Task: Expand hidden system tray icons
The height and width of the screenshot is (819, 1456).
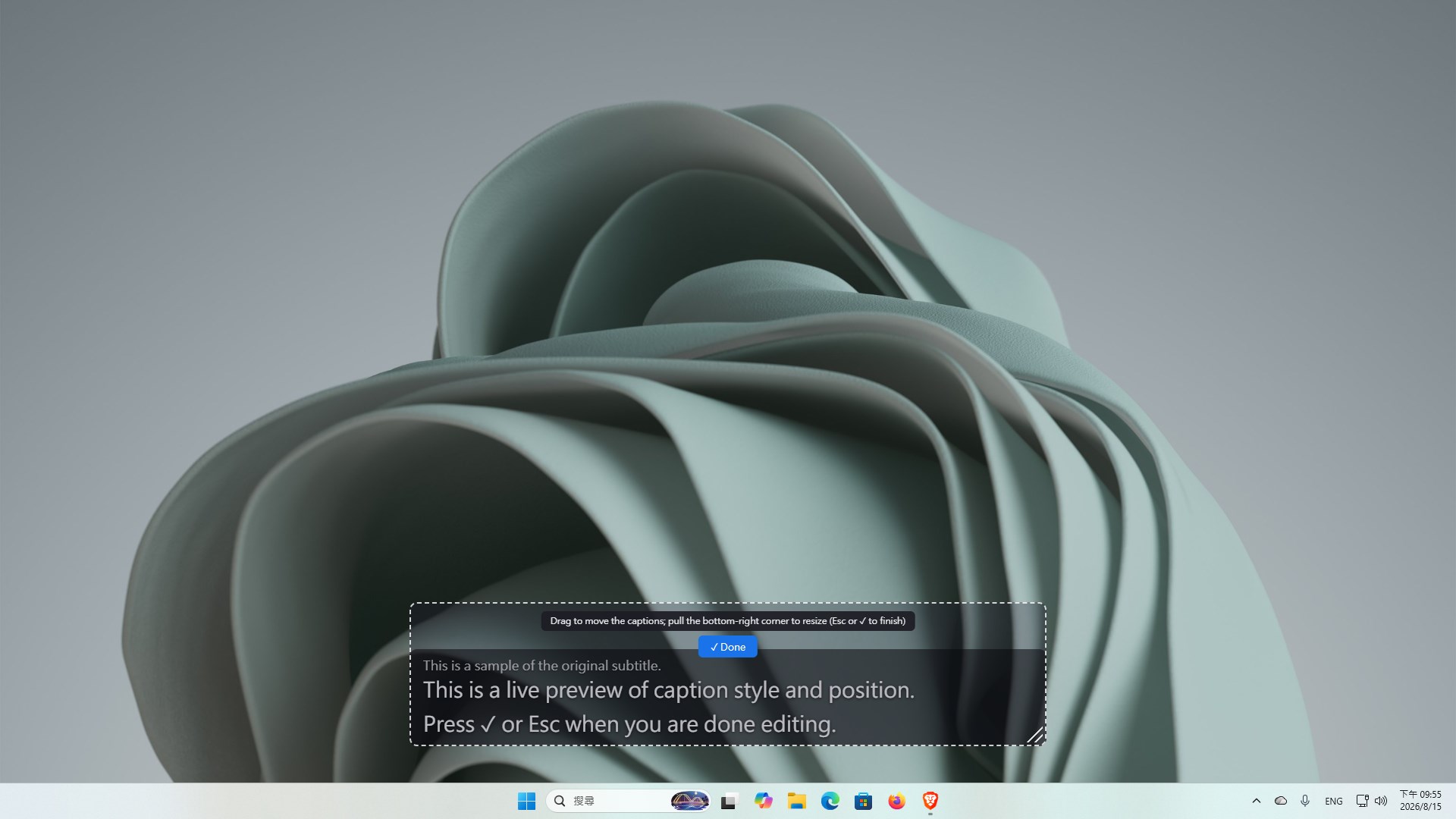Action: [x=1257, y=801]
